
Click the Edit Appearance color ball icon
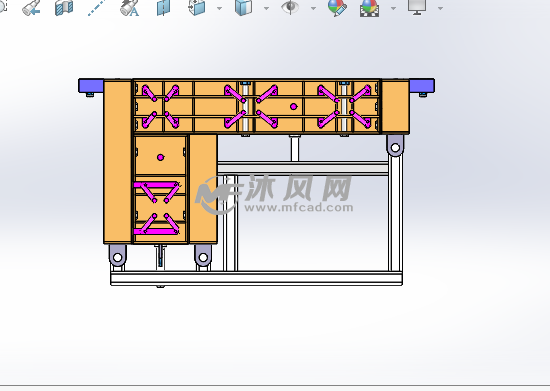click(337, 8)
